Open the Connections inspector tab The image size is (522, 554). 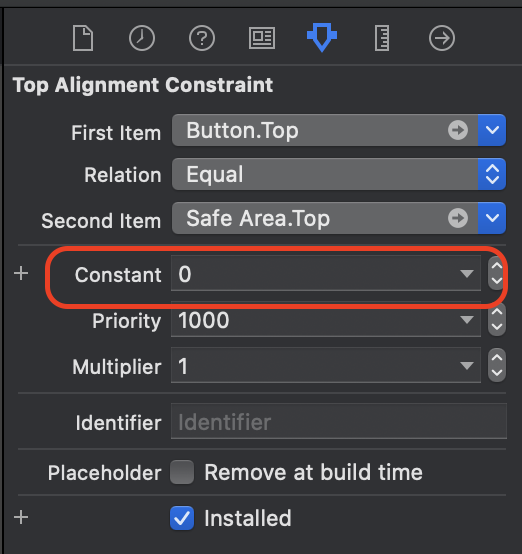442,38
